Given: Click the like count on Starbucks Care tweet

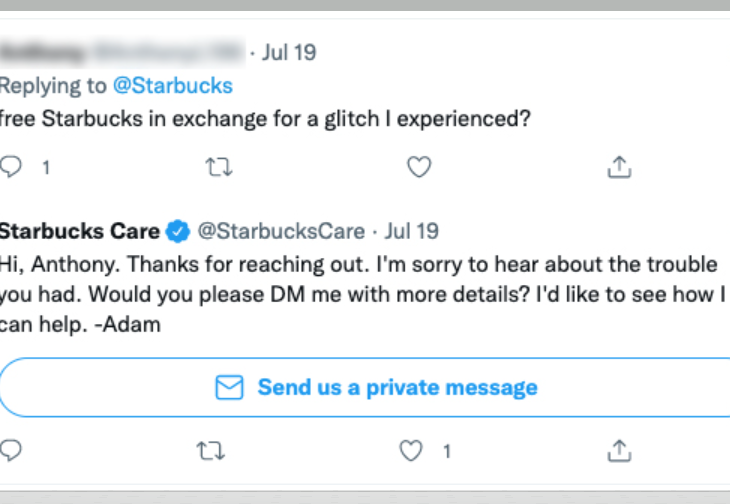Looking at the screenshot, I should (446, 451).
